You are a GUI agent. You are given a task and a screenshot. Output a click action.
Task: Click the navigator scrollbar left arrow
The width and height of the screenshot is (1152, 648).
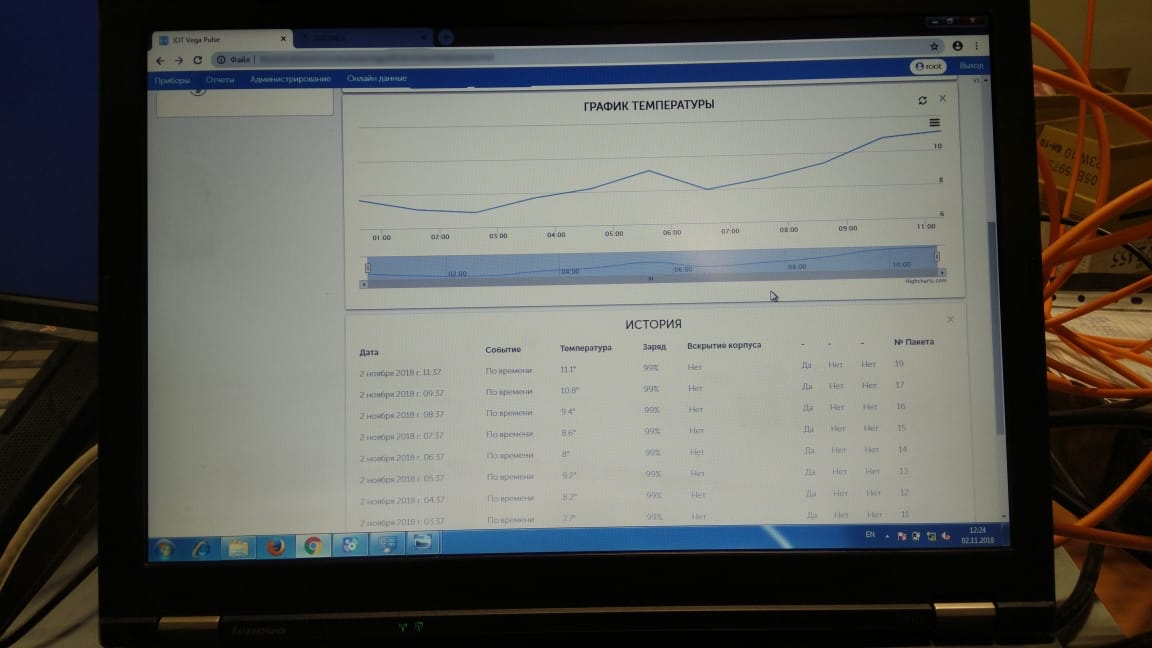[x=364, y=284]
